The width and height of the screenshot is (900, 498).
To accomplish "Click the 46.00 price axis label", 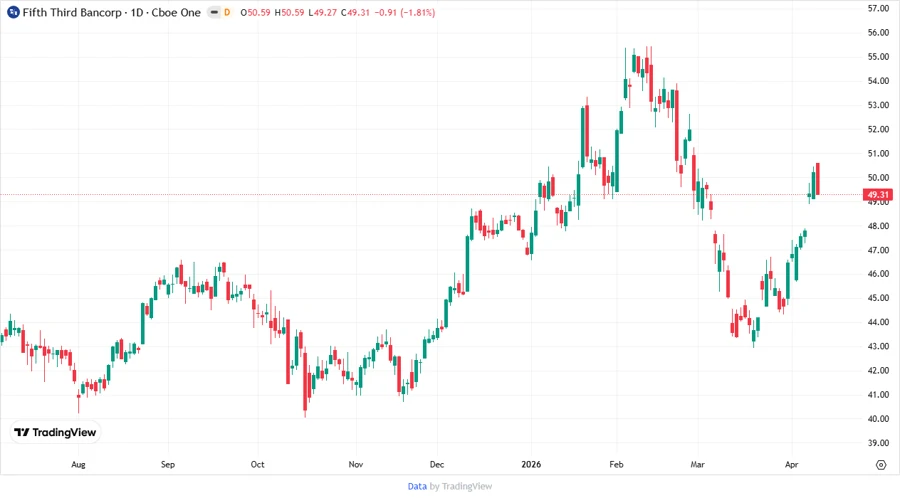I will click(x=878, y=274).
